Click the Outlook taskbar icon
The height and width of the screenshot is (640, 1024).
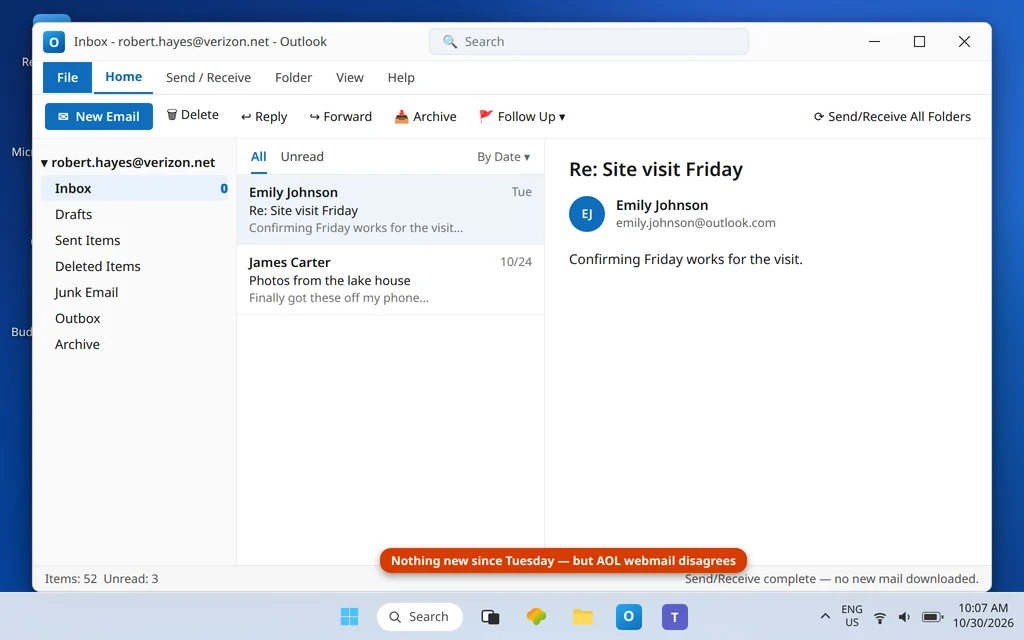pyautogui.click(x=628, y=616)
